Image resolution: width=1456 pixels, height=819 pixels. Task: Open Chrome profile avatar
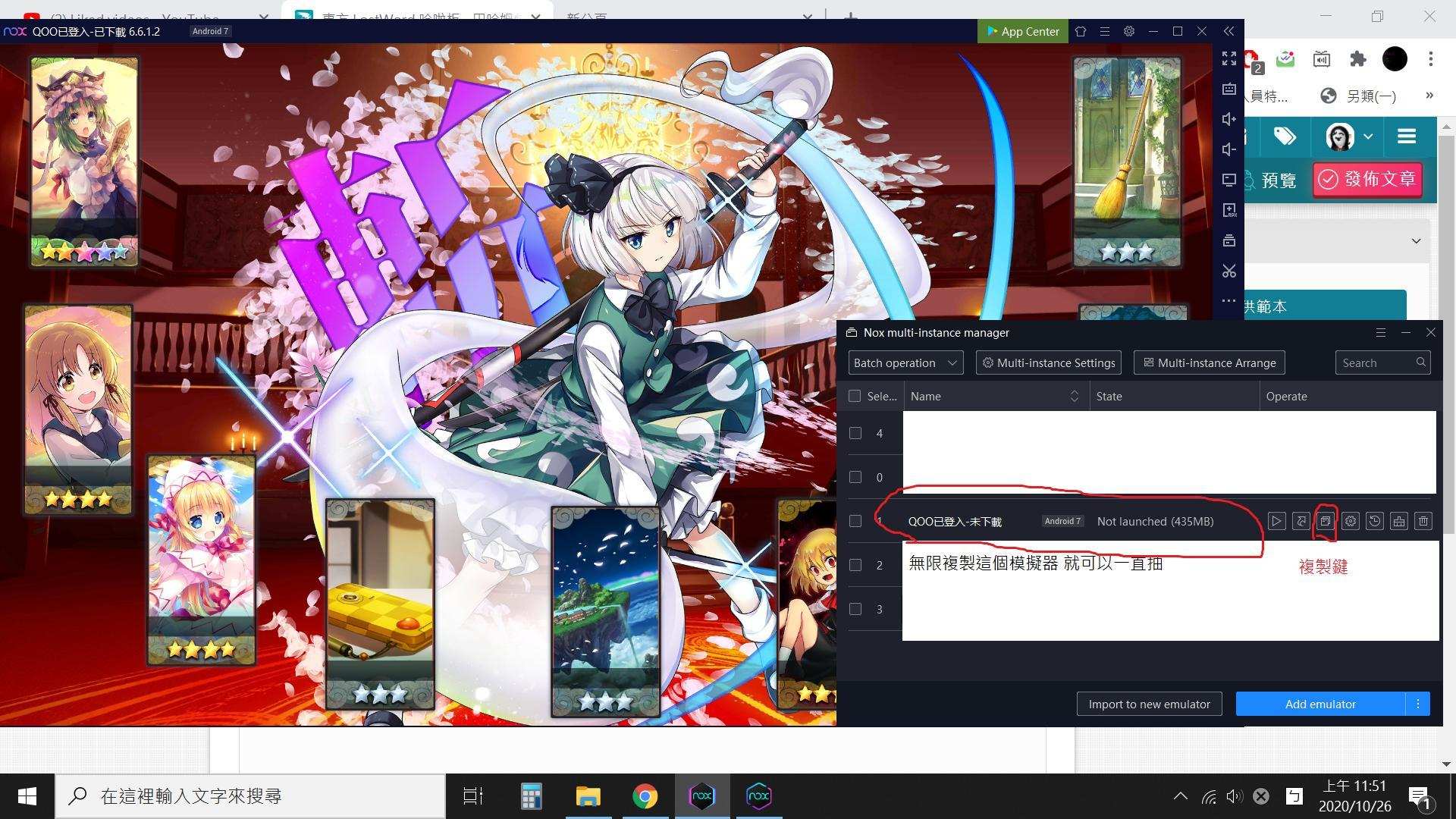point(1395,59)
